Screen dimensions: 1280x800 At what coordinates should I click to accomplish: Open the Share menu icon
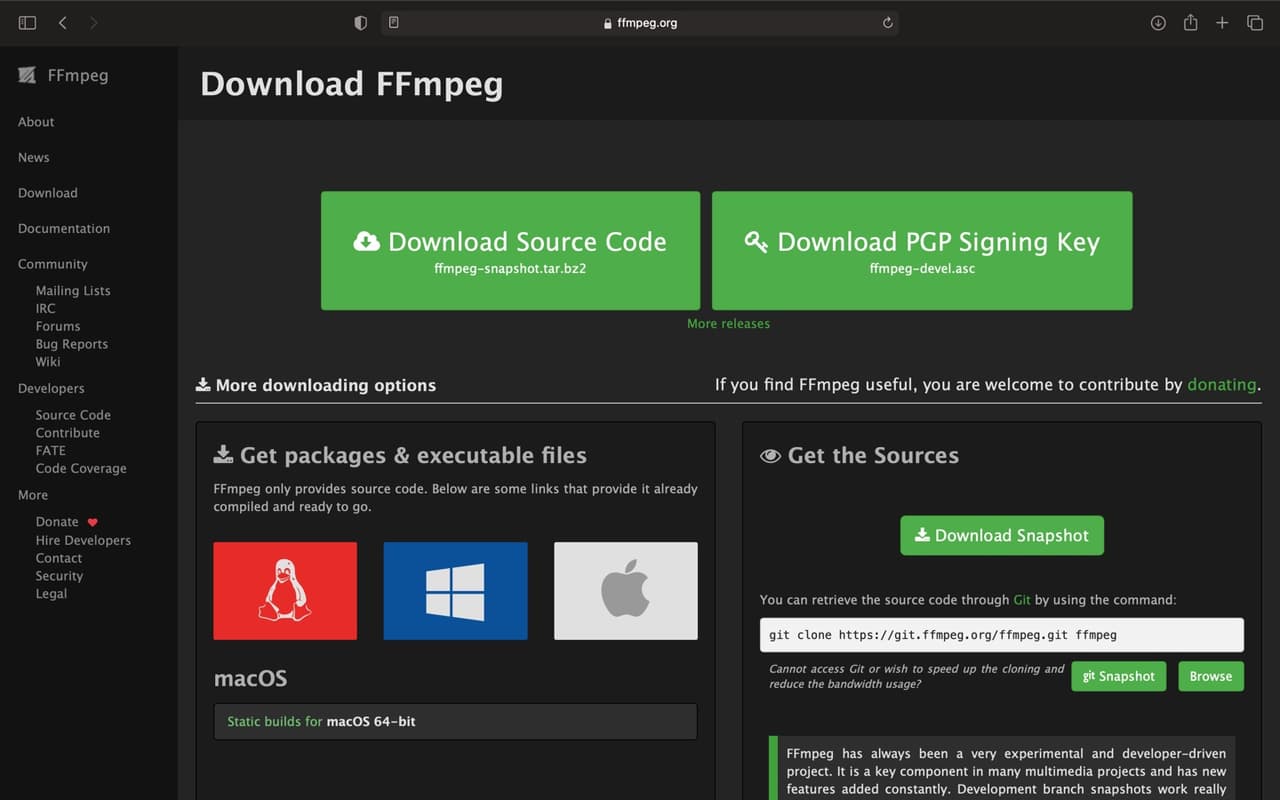click(x=1190, y=23)
